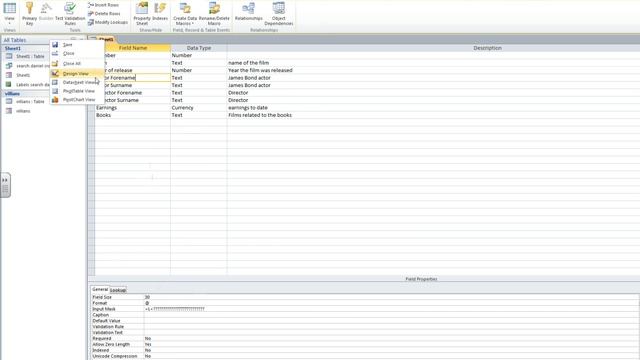
Task: Open the Property Sheet
Action: click(142, 13)
